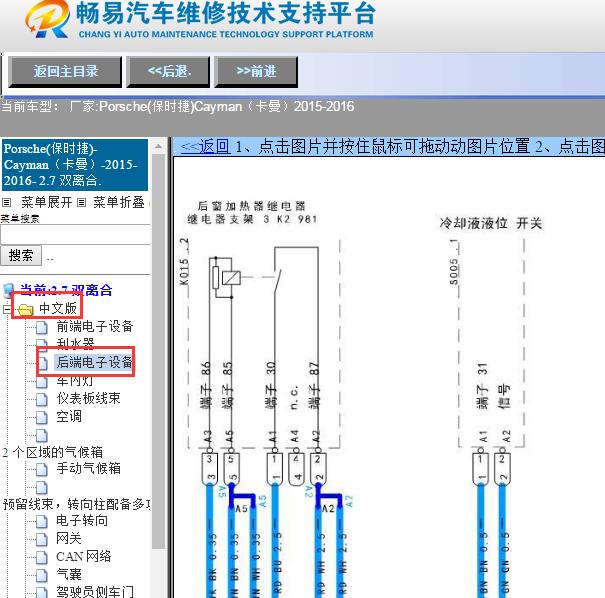Screen dimensions: 605x598
Task: Expand all menus via 菜单展开
Action: pyautogui.click(x=46, y=202)
